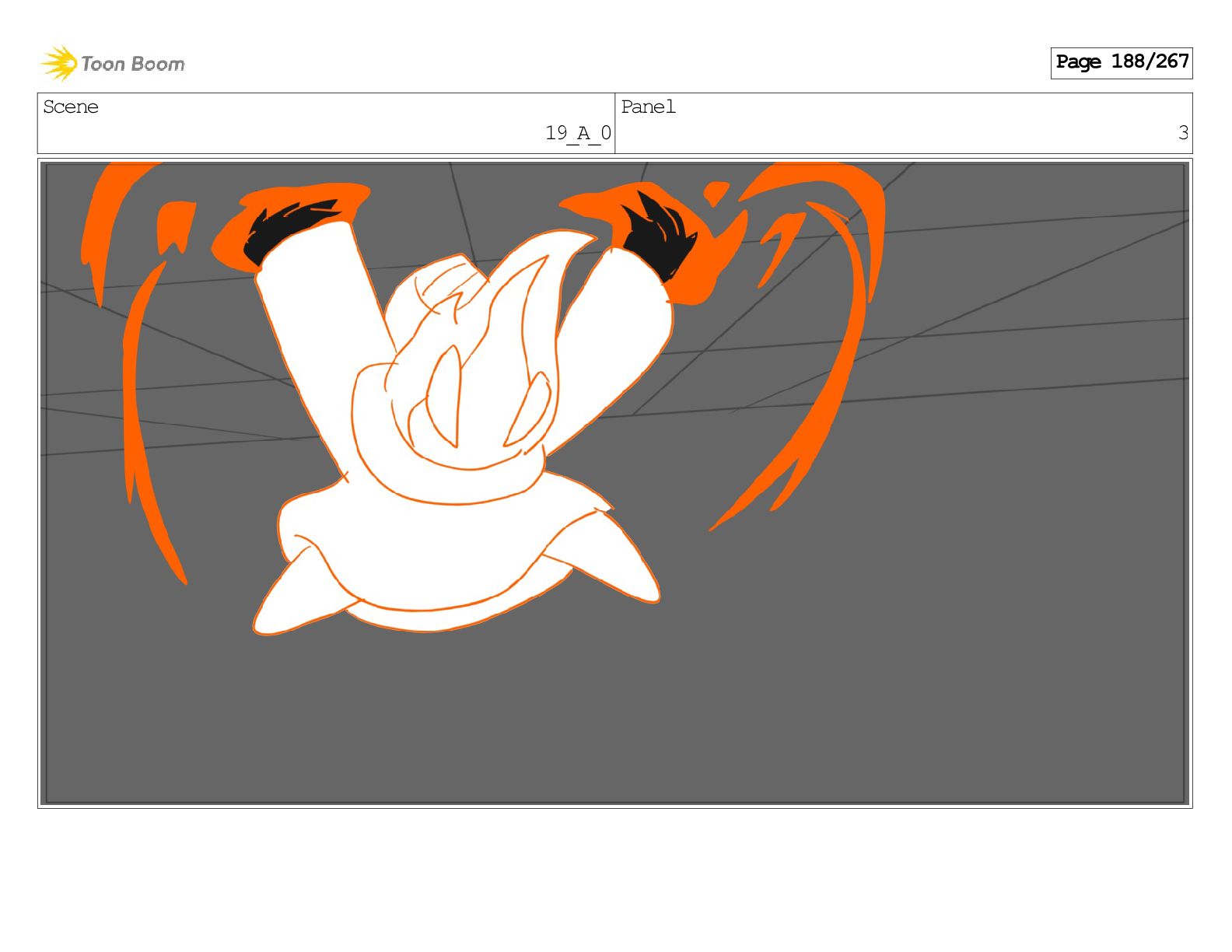
Task: Click the scene number 19_A_0
Action: 578,133
